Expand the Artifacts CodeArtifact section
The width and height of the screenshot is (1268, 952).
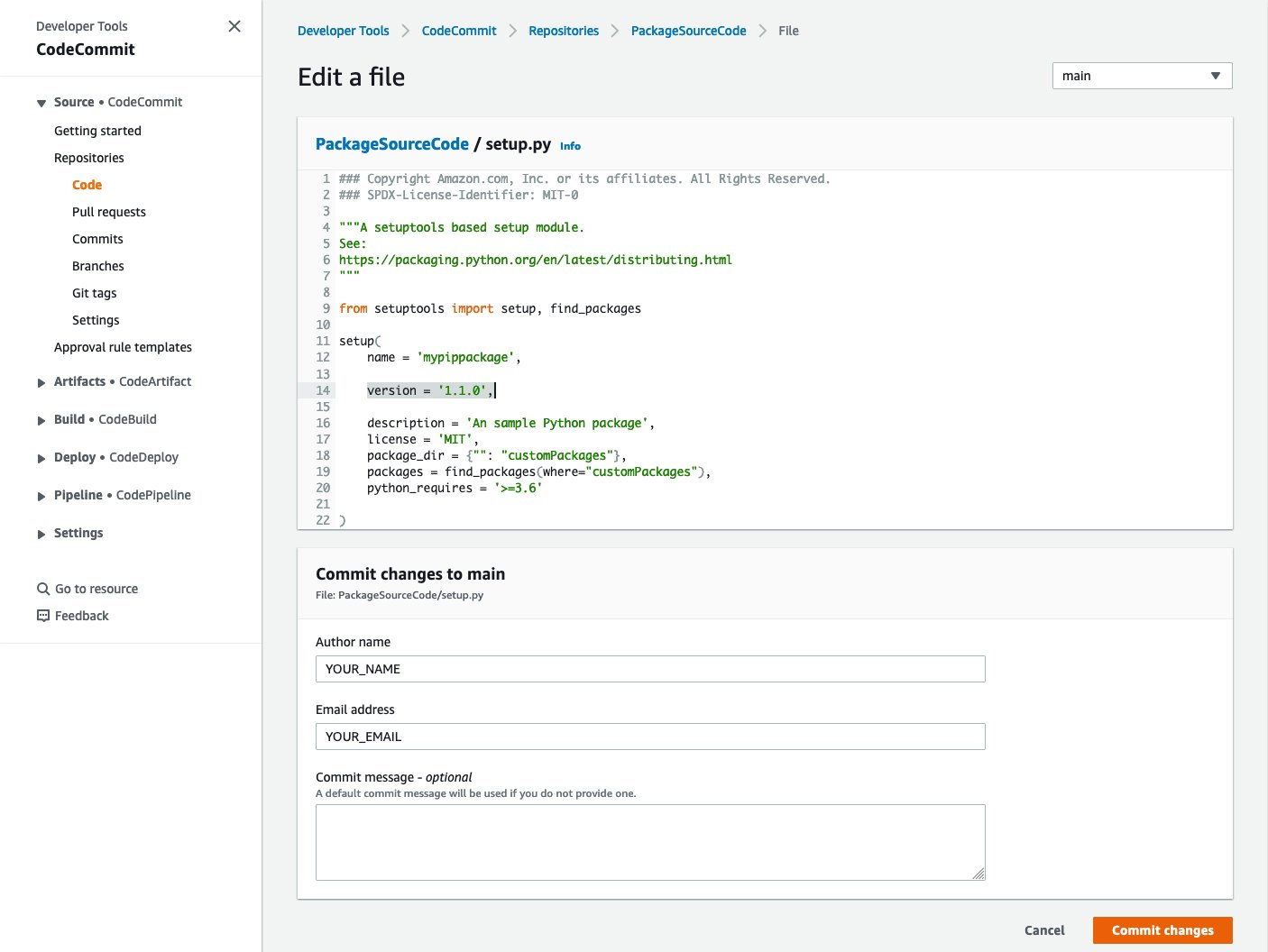[41, 382]
